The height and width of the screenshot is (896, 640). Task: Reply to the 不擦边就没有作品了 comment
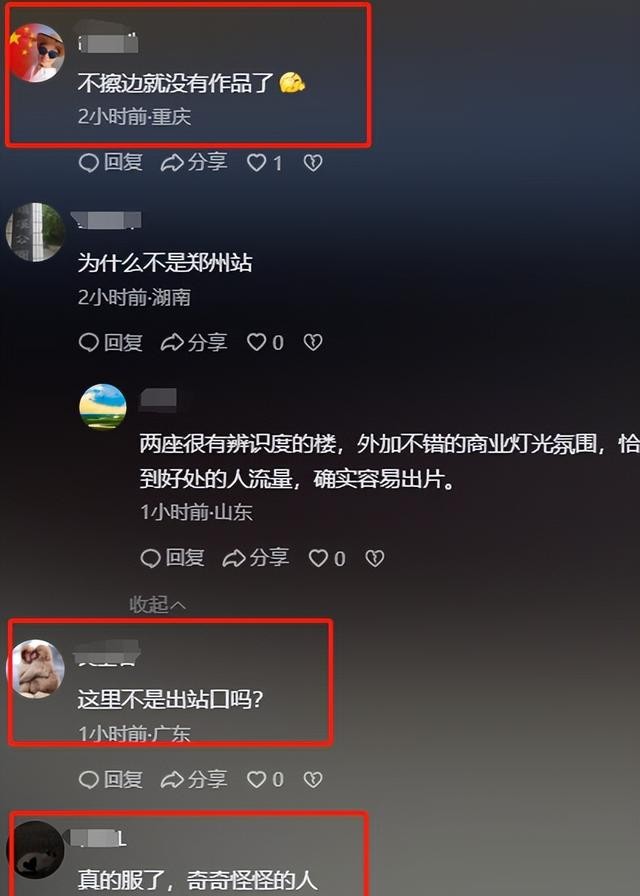111,163
